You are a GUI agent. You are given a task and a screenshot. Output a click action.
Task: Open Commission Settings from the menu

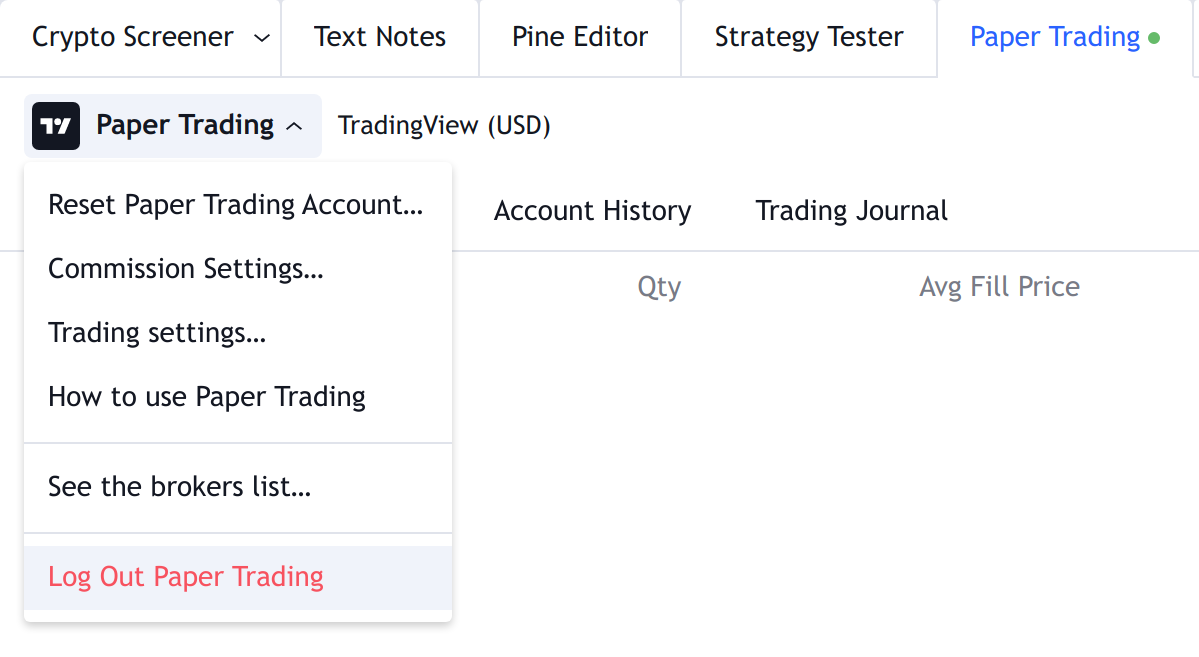(238, 269)
